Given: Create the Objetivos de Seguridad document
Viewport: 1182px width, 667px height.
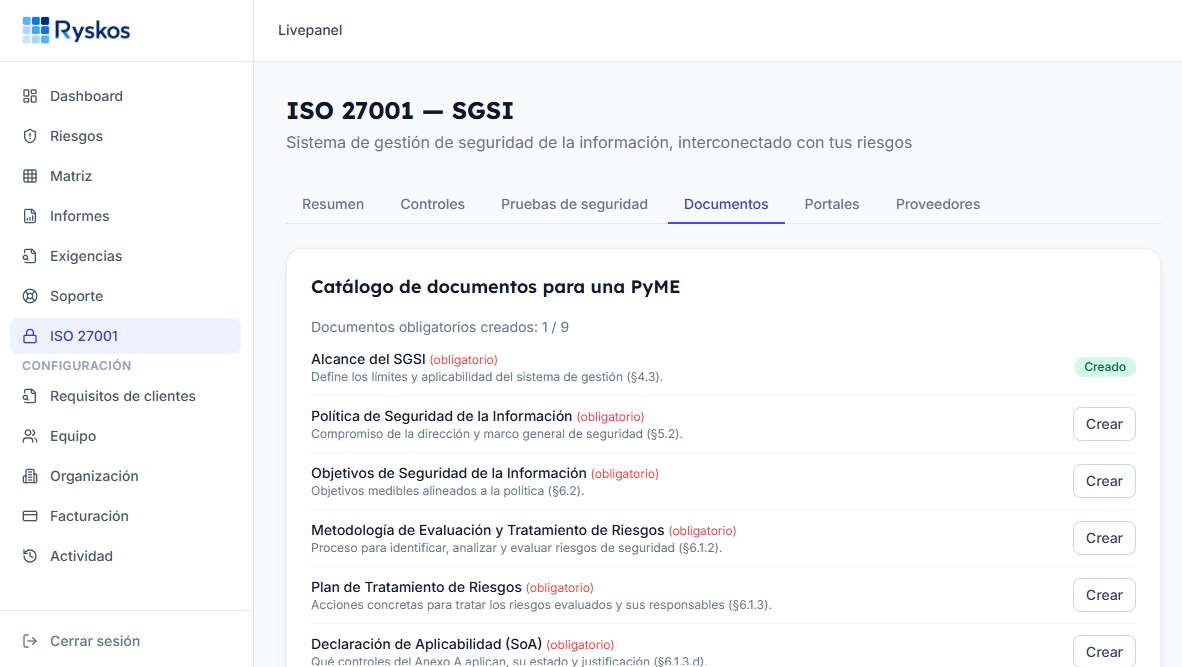Looking at the screenshot, I should coord(1104,481).
